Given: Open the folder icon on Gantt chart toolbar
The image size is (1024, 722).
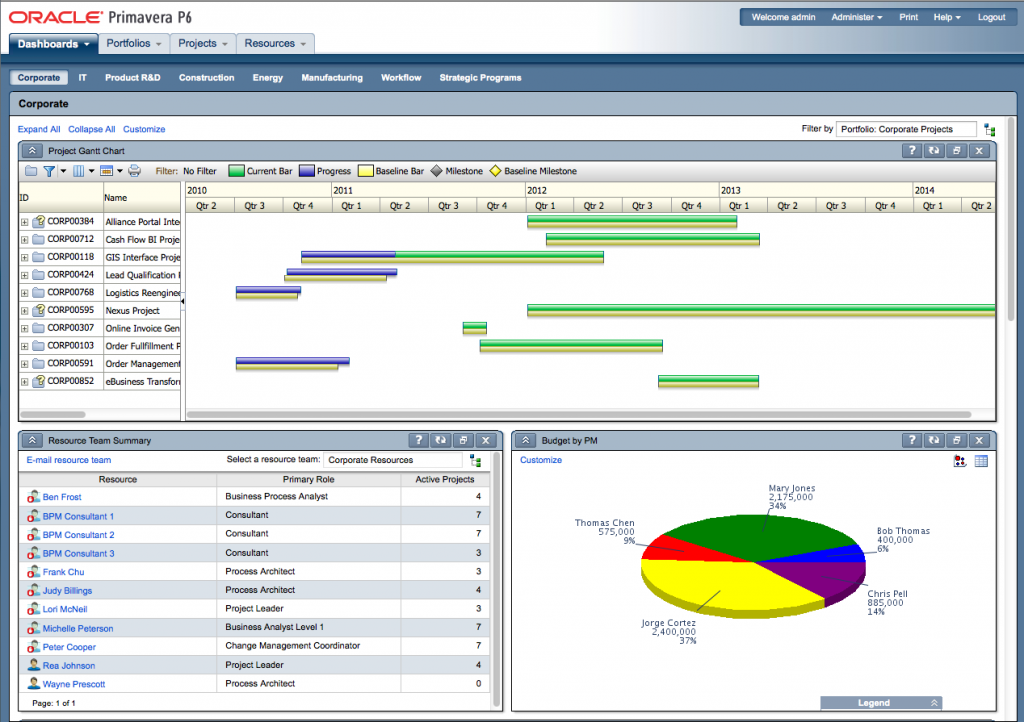Looking at the screenshot, I should (x=31, y=171).
